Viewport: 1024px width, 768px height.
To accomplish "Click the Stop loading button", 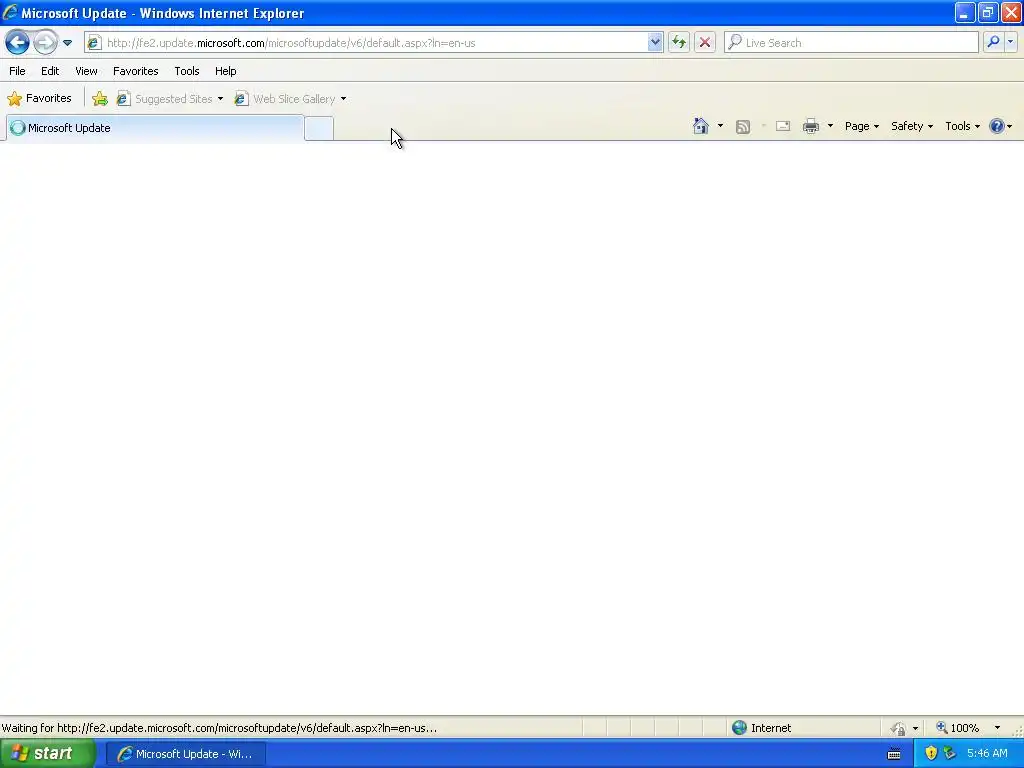I will click(705, 43).
